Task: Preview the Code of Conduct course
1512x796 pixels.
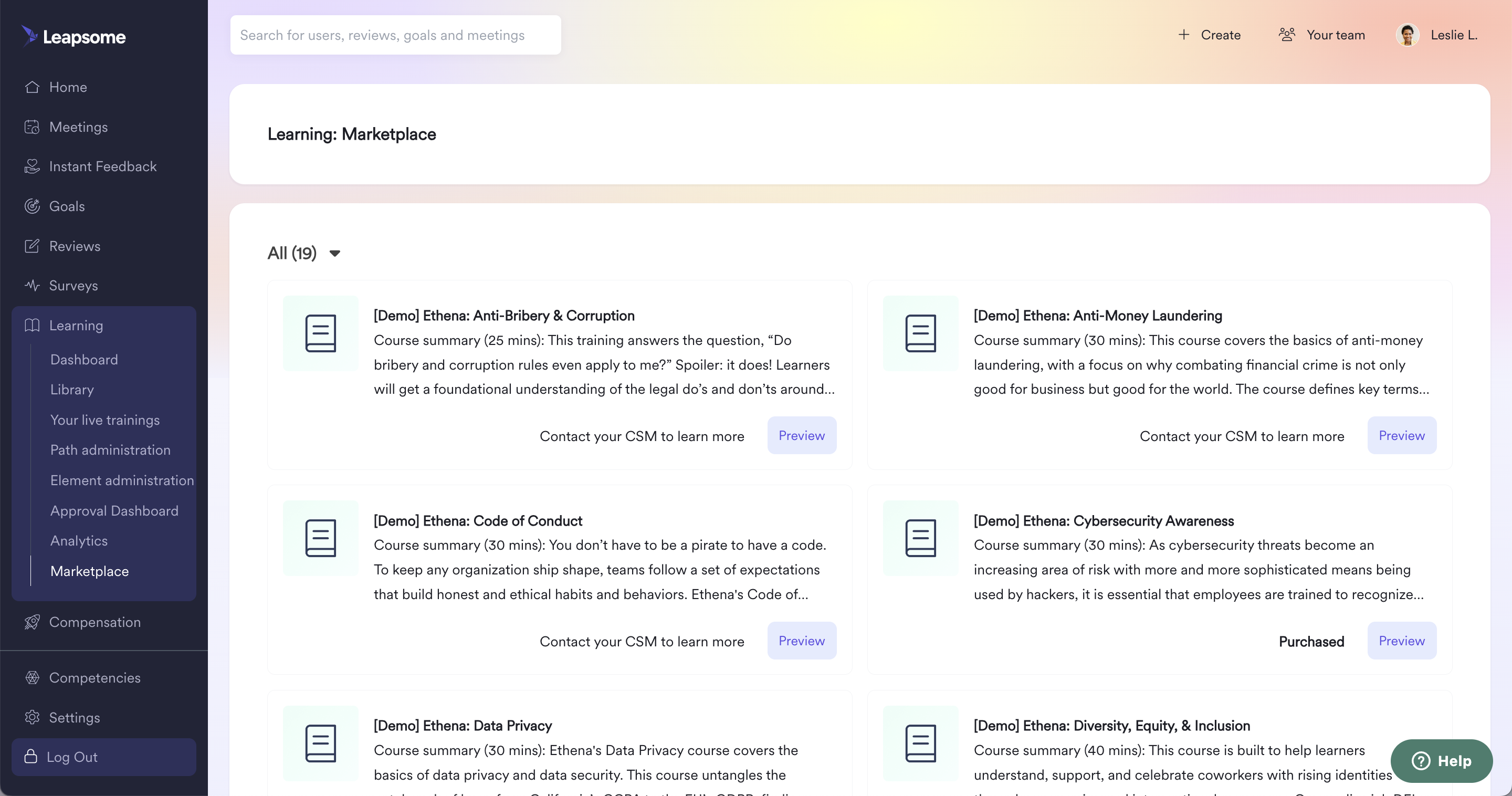Action: pos(802,641)
